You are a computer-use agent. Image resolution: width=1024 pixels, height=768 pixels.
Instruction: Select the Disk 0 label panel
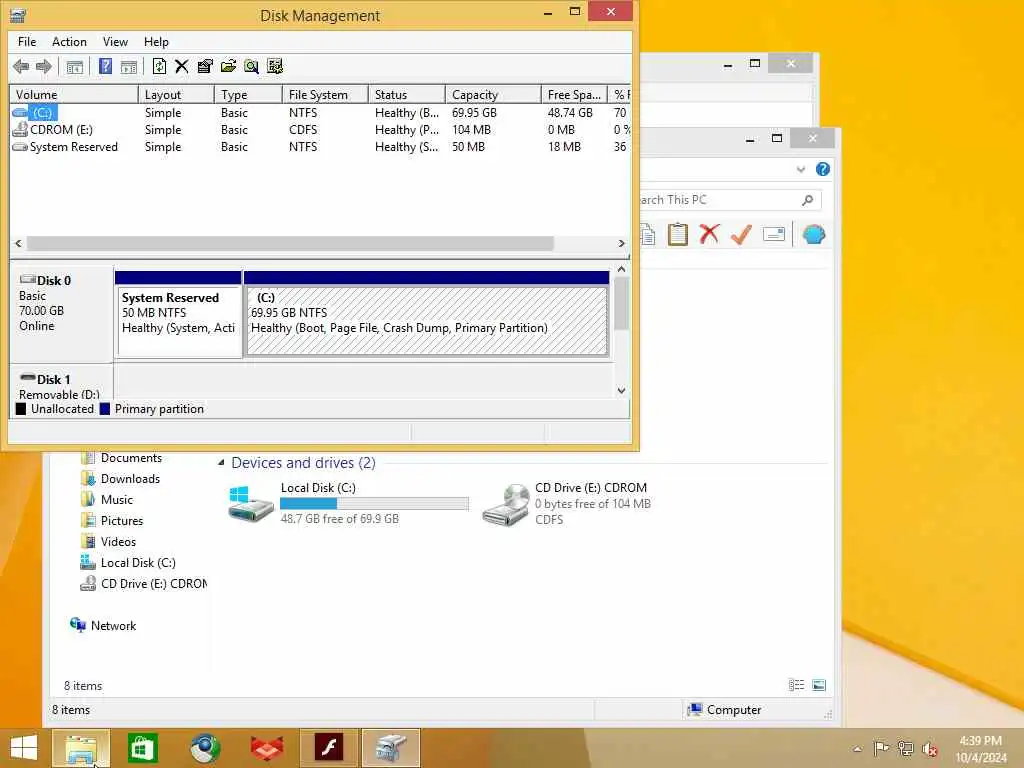pyautogui.click(x=61, y=313)
